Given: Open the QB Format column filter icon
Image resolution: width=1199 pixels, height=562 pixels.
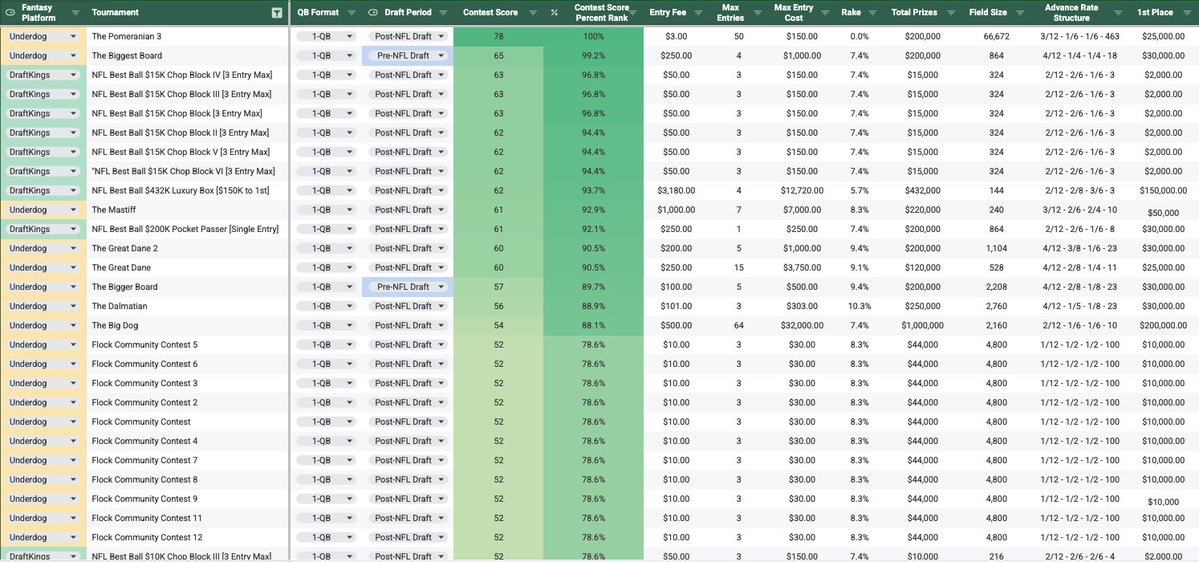Looking at the screenshot, I should 351,12.
